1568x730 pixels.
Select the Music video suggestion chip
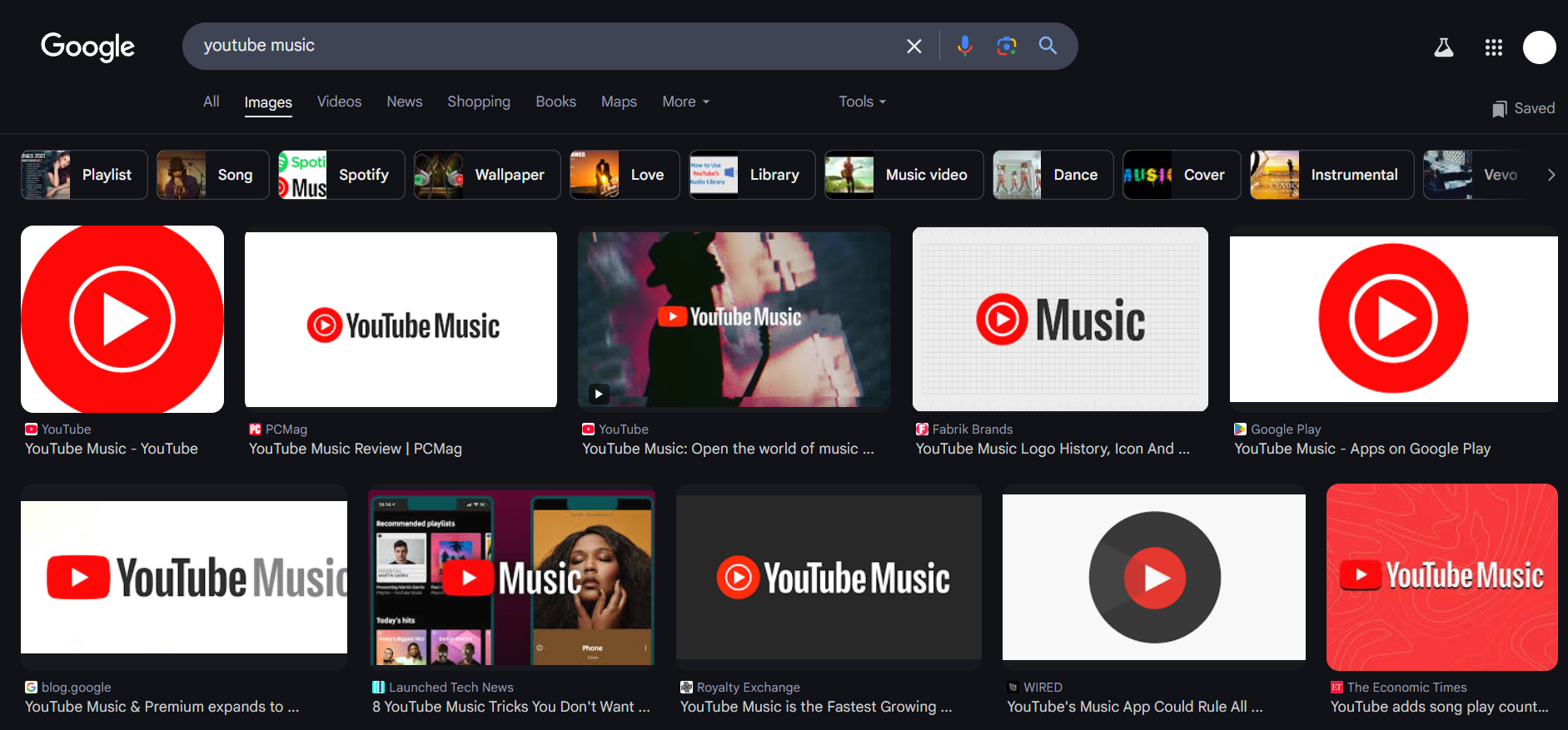tap(904, 175)
